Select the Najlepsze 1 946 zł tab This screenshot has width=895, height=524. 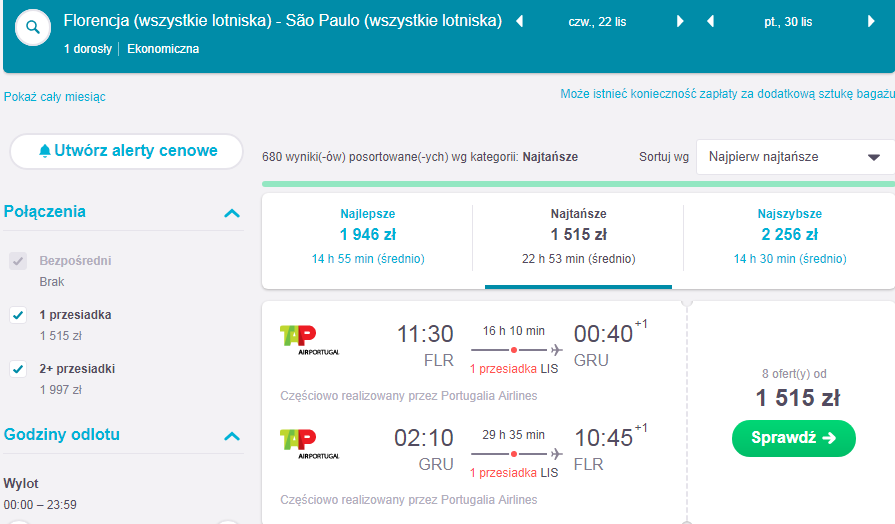point(368,236)
